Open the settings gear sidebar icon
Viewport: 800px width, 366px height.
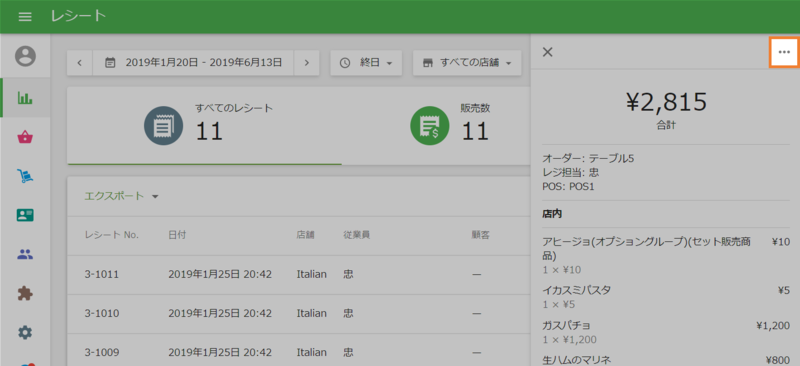25,332
